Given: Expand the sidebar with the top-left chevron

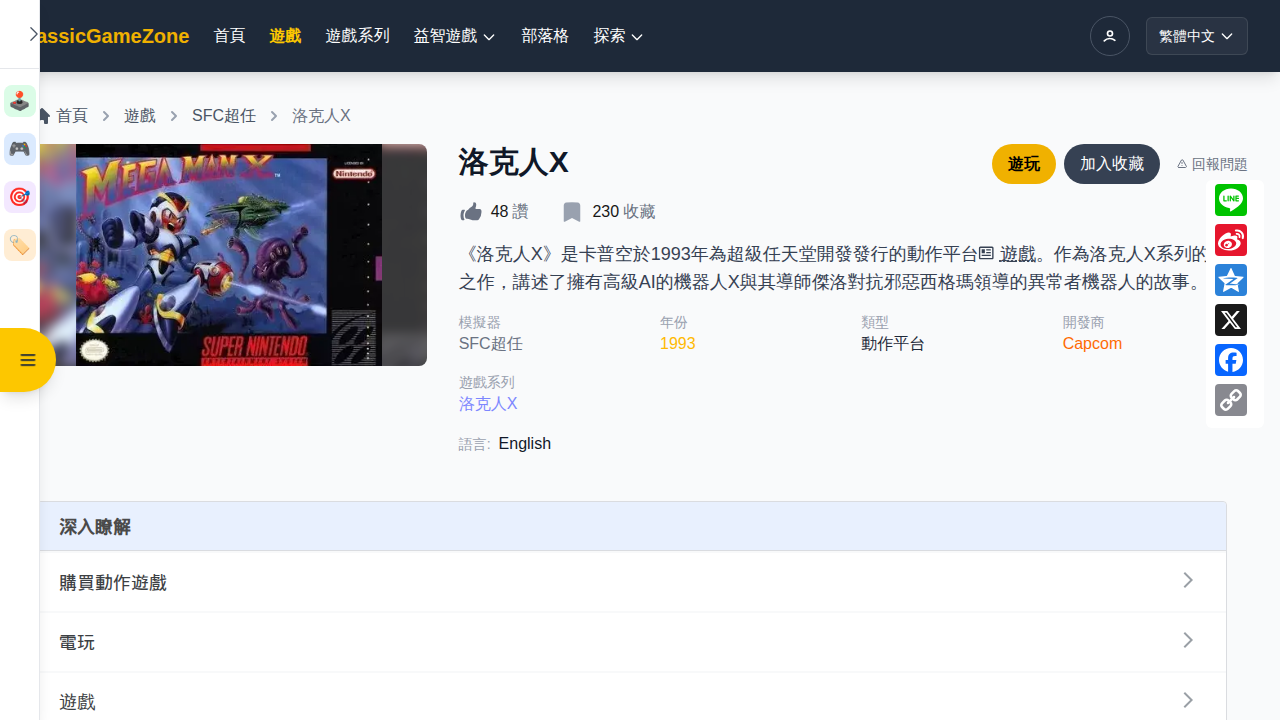Looking at the screenshot, I should 33,34.
